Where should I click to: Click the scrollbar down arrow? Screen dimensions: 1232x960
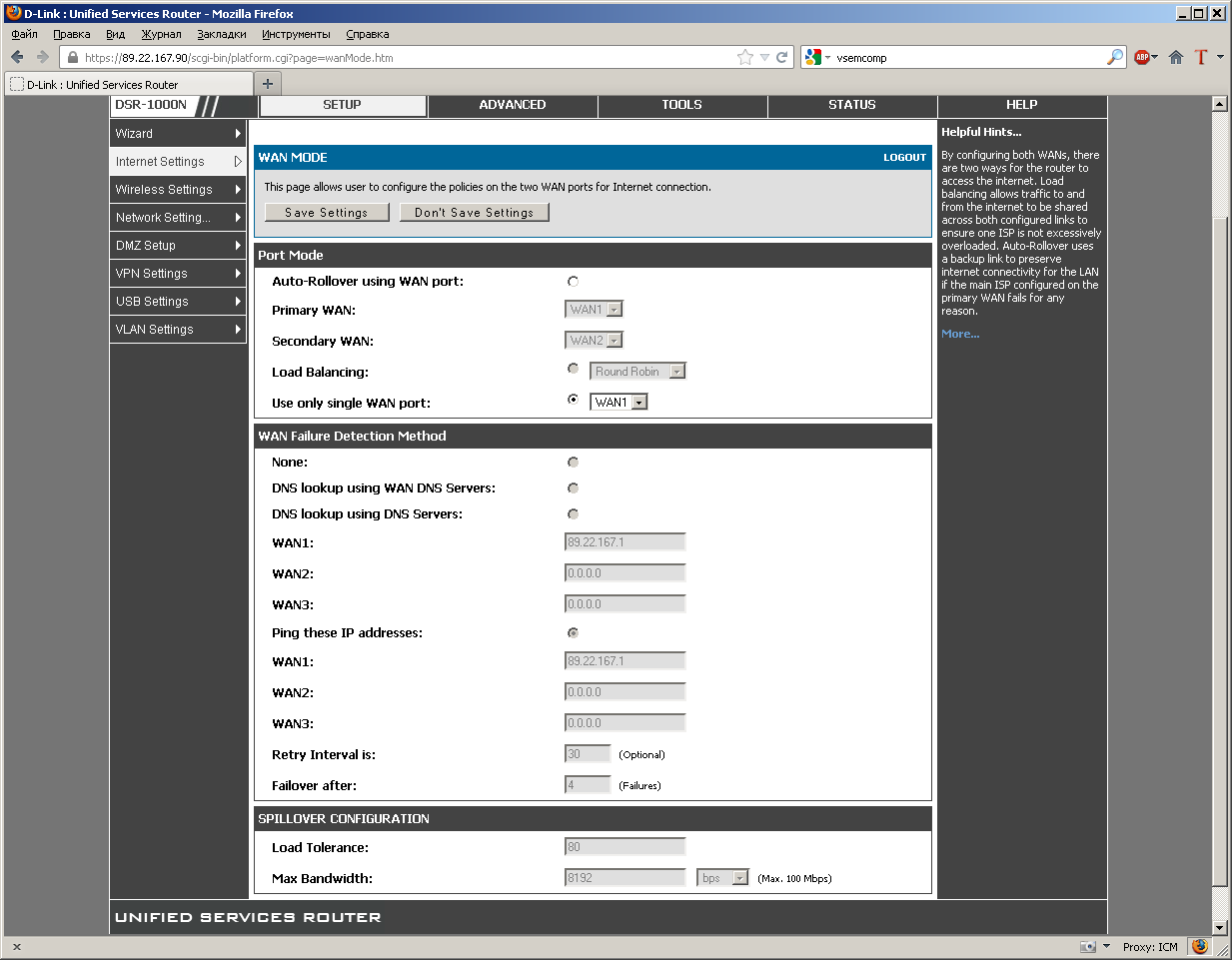(x=1219, y=928)
